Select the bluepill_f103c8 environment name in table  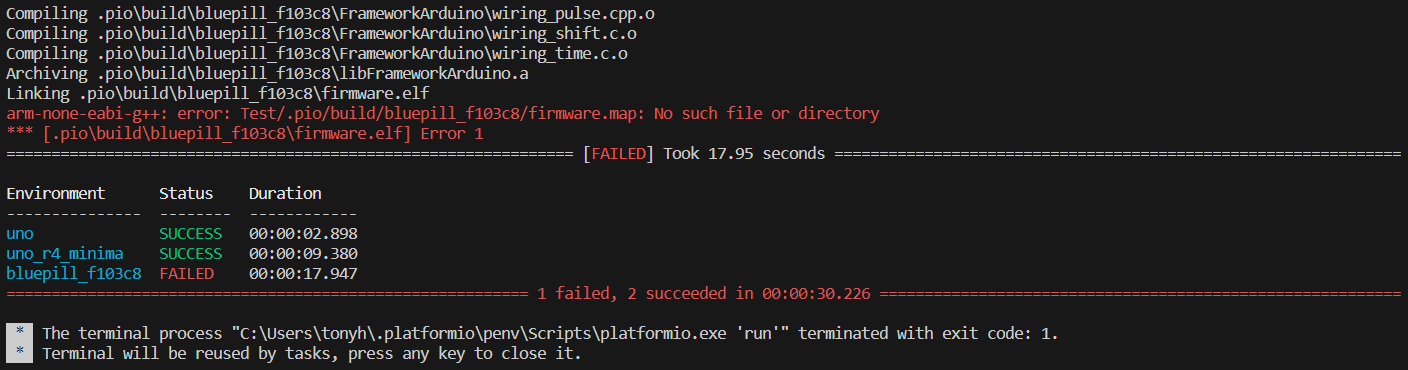(74, 274)
